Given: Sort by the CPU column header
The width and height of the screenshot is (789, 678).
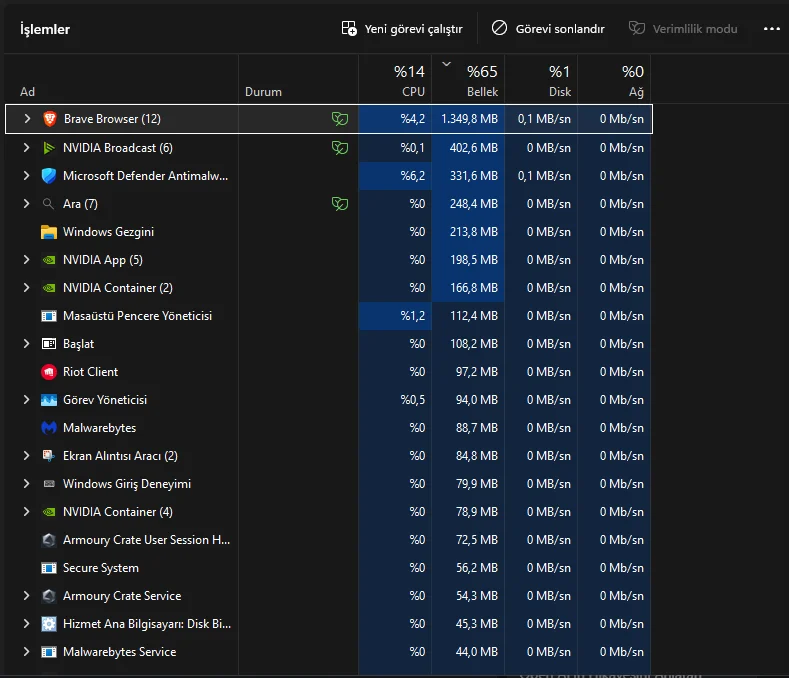Looking at the screenshot, I should click(395, 79).
